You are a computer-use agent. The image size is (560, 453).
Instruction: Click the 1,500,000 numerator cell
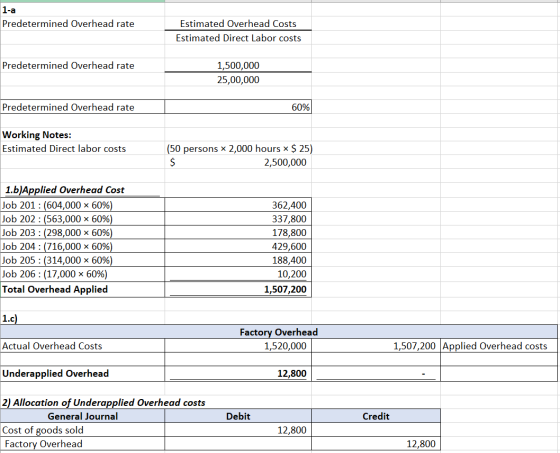[x=238, y=65]
